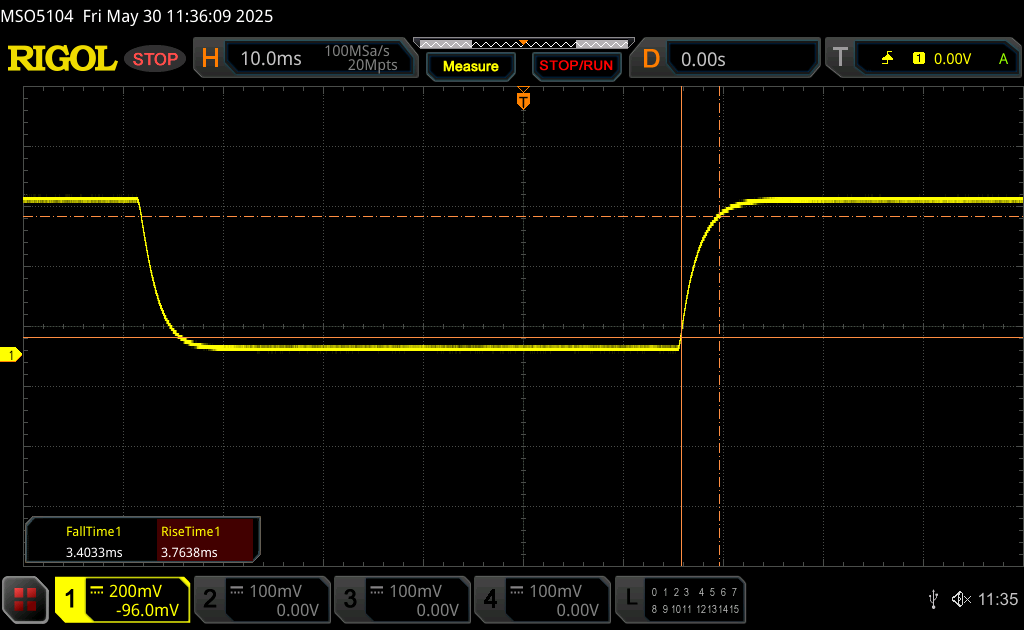Toggle the muted speaker sound icon

tap(961, 599)
